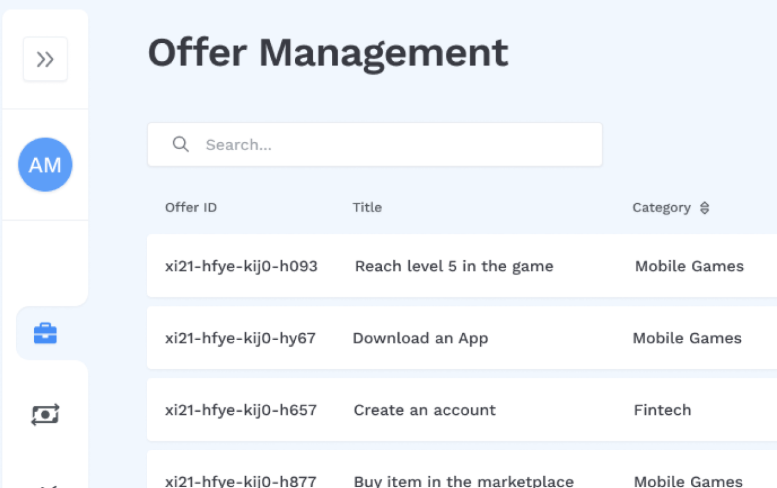Expand the sidebar with double-chevron button
The height and width of the screenshot is (488, 777).
tap(45, 59)
